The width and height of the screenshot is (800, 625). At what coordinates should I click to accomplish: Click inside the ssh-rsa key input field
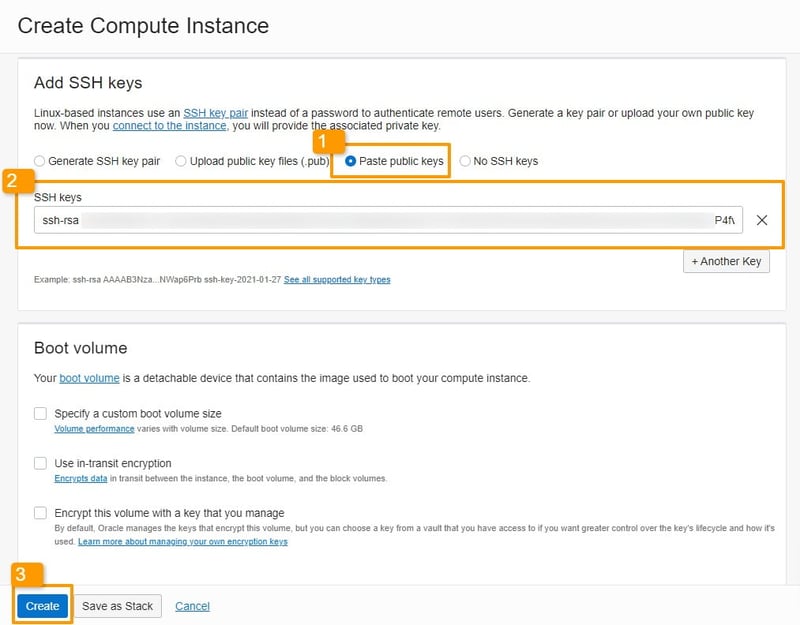click(300, 219)
